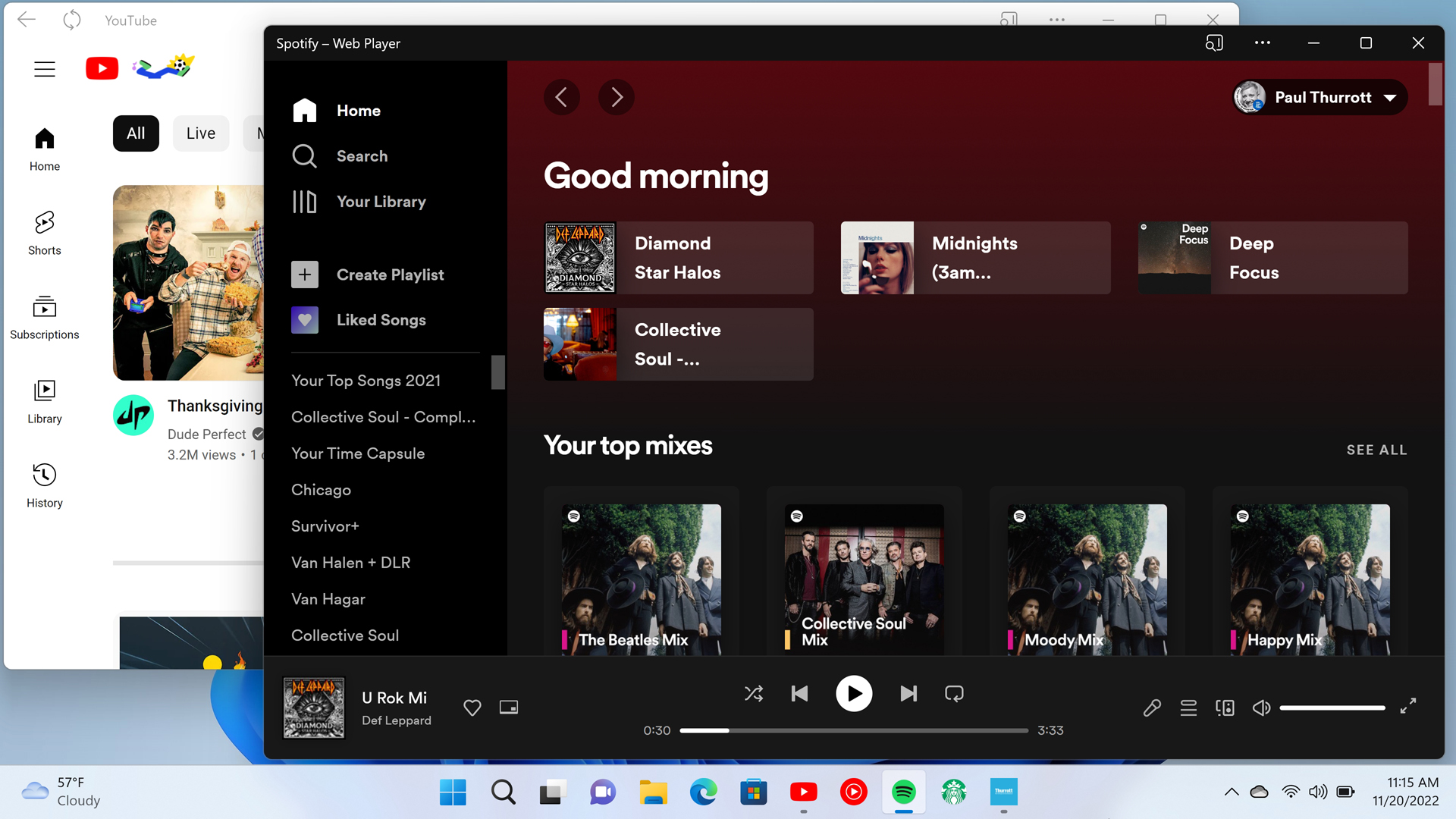
Task: Go to previous track
Action: tap(799, 694)
